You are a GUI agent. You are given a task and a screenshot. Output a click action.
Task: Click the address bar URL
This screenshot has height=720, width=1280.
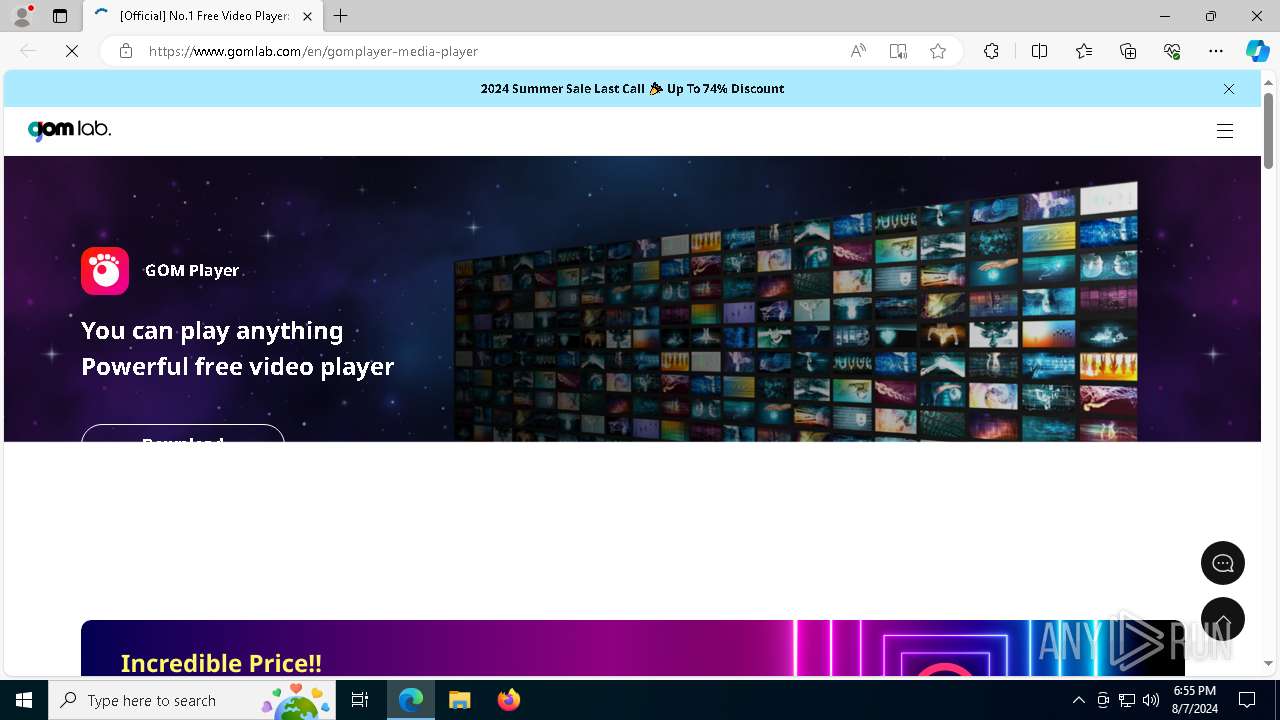(313, 51)
